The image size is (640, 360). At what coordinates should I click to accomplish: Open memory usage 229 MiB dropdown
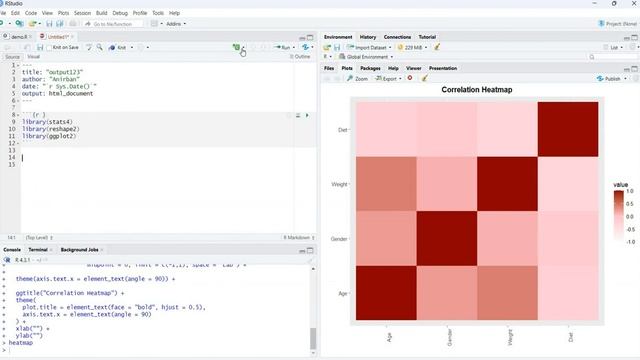coord(413,48)
